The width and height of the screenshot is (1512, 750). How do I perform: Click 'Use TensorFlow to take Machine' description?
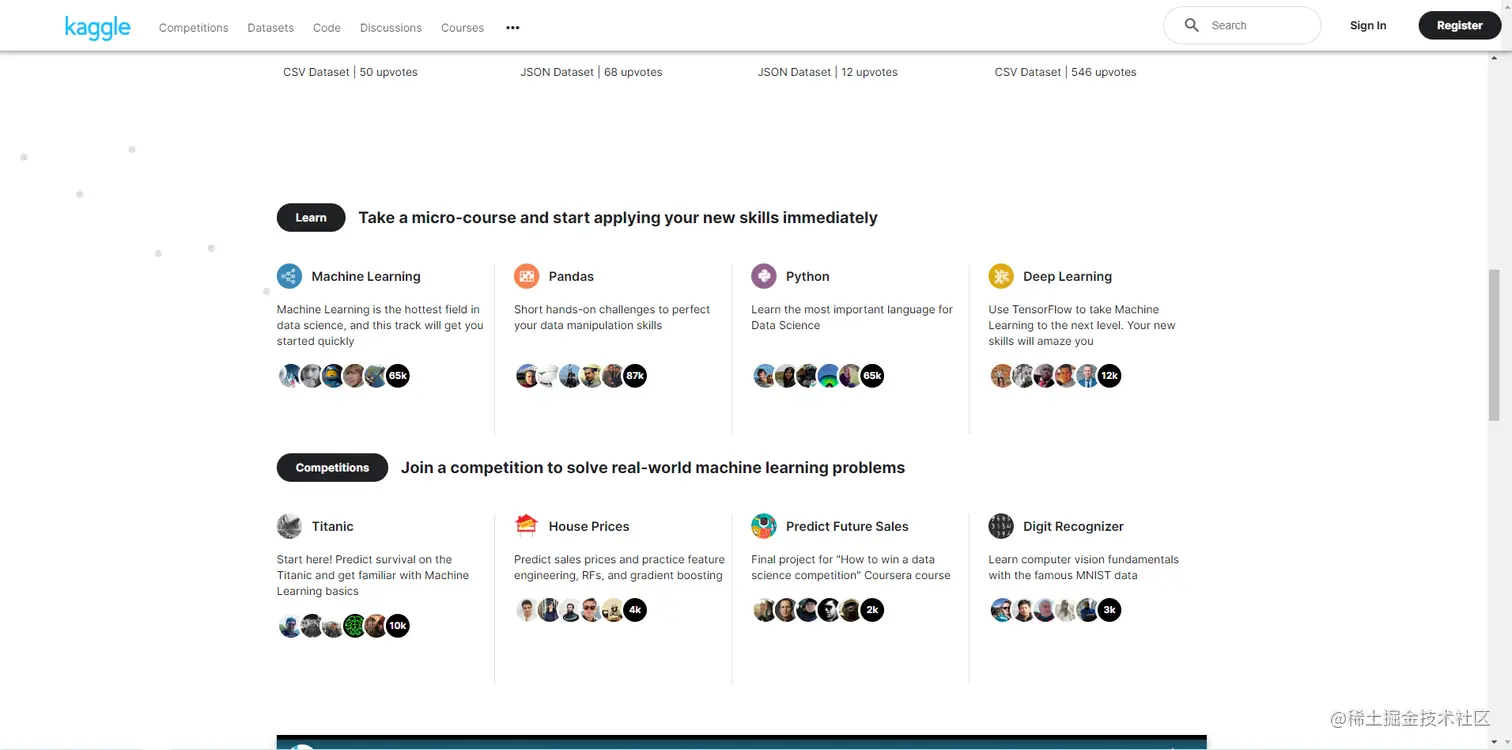(1082, 326)
